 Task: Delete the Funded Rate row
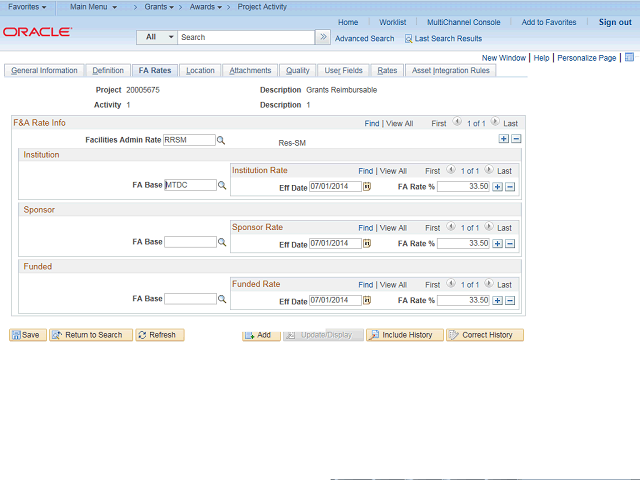pyautogui.click(x=510, y=300)
